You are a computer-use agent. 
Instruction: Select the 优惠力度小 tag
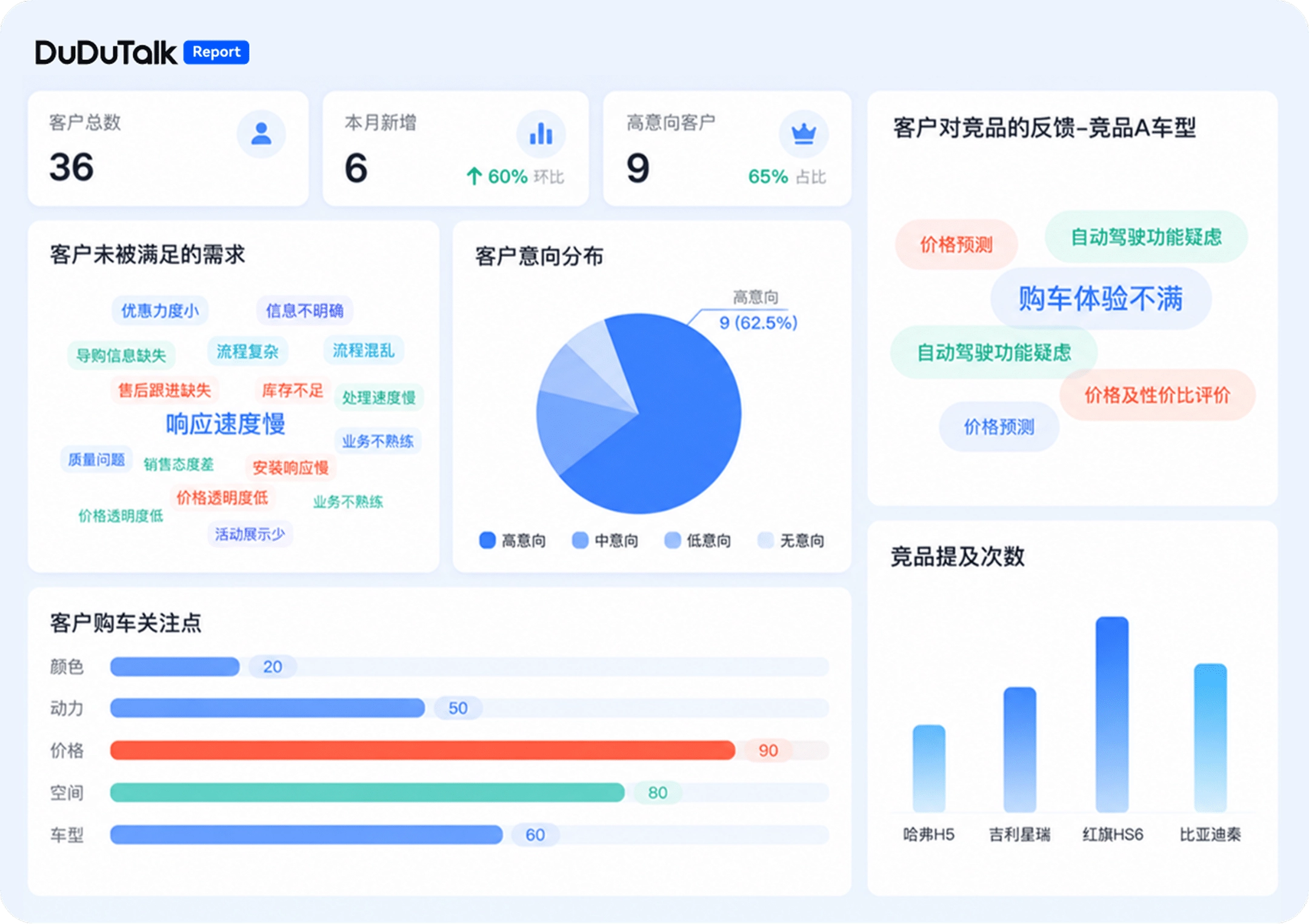(160, 311)
